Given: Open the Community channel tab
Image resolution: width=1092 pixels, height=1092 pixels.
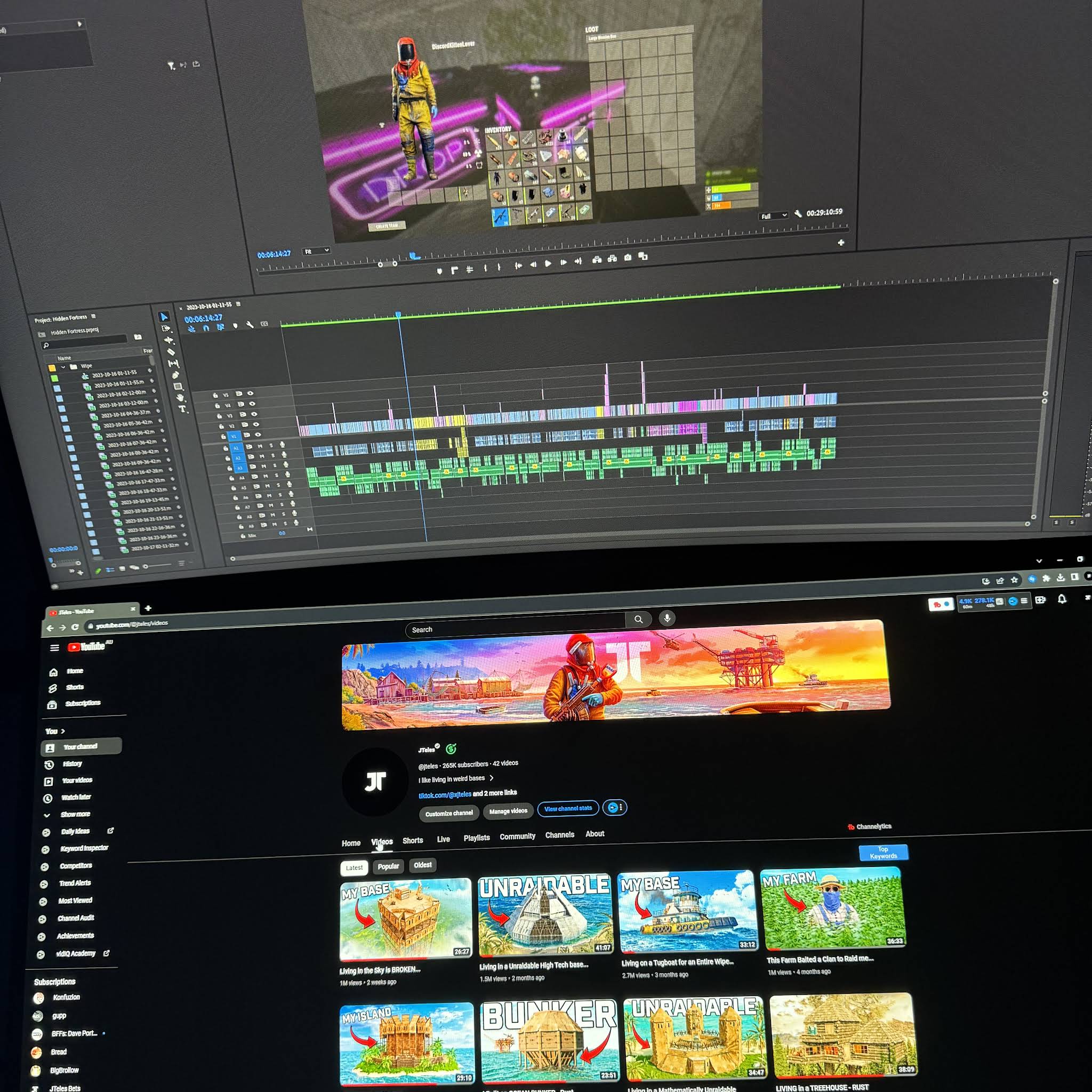Looking at the screenshot, I should click(517, 836).
